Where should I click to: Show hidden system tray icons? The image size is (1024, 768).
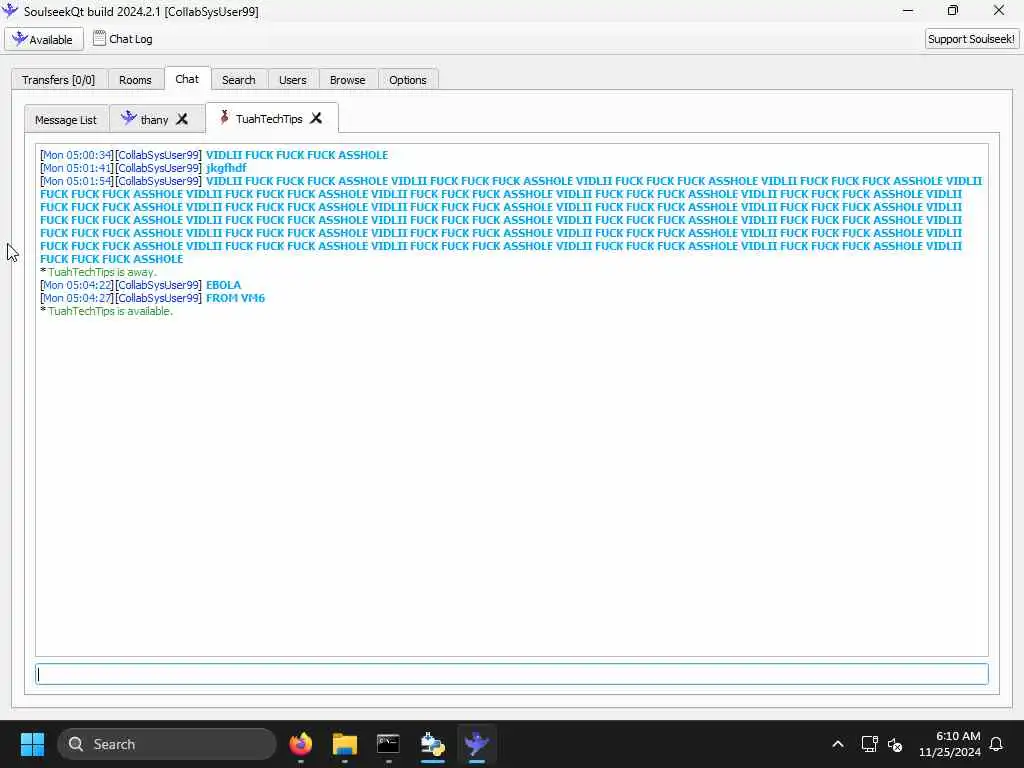coord(838,744)
